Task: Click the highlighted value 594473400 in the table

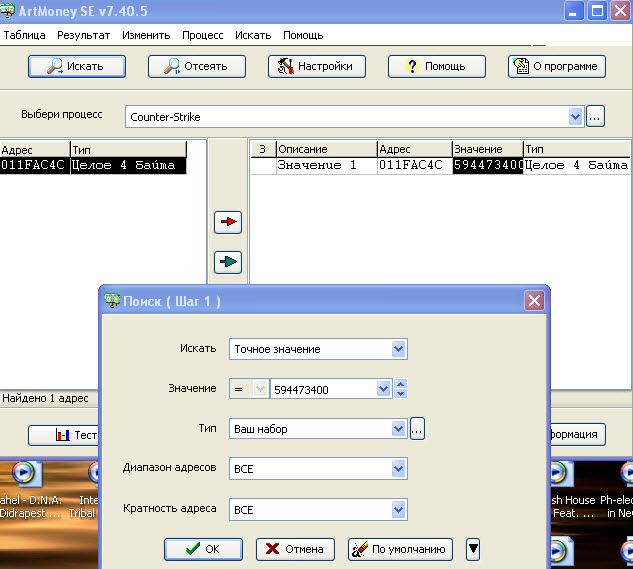Action: point(488,165)
